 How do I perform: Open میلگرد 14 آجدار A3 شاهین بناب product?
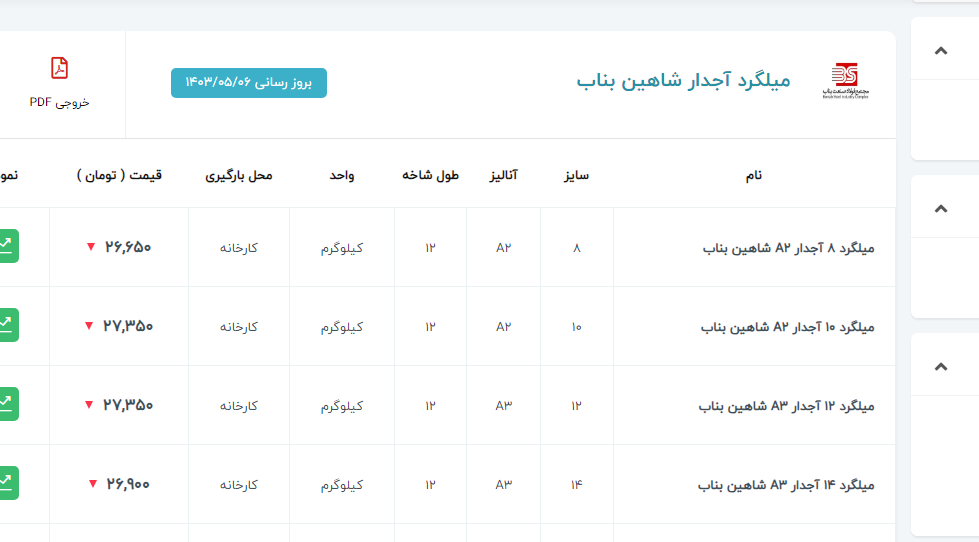coord(786,485)
